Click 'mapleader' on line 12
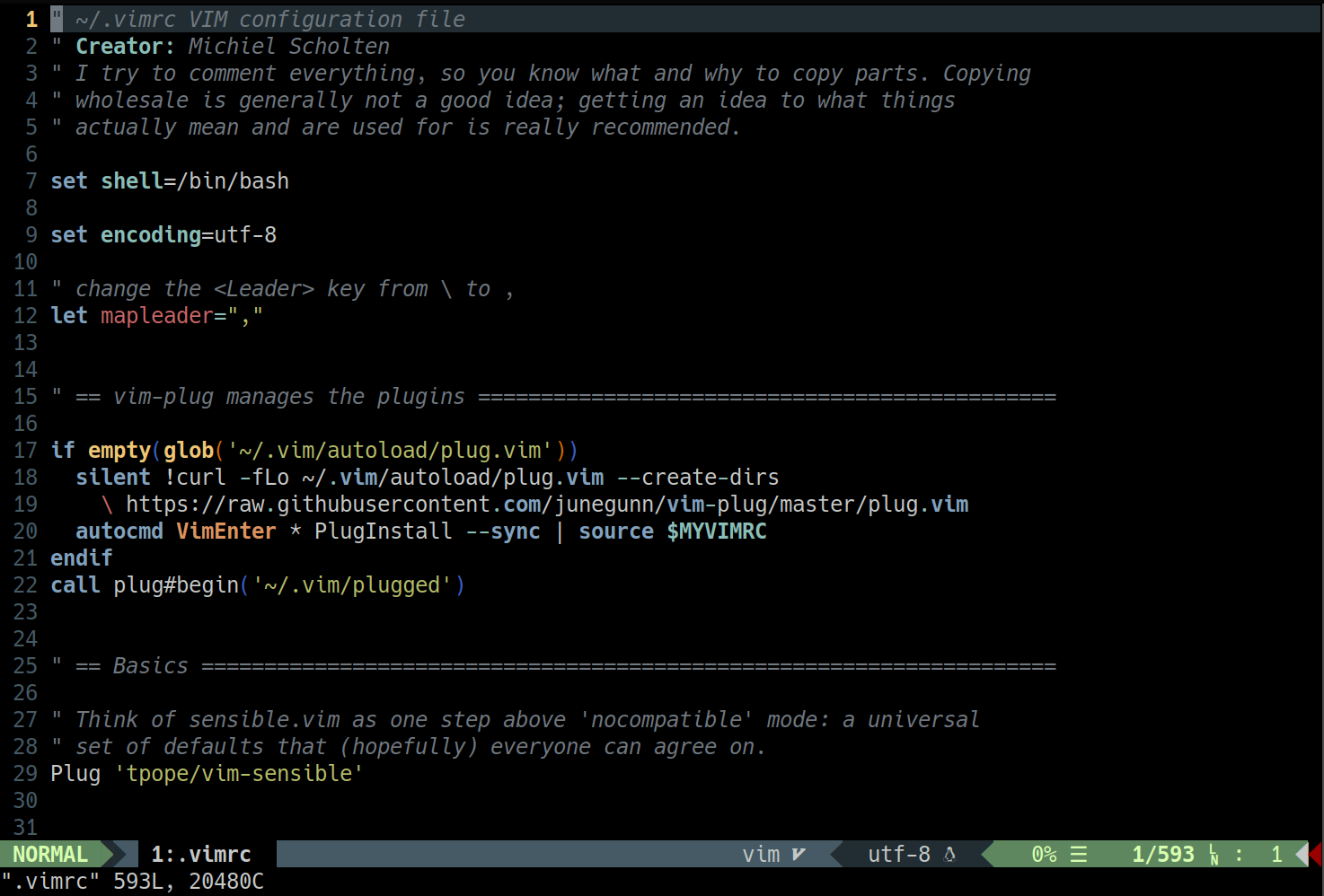Viewport: 1324px width, 896px height. click(x=157, y=316)
